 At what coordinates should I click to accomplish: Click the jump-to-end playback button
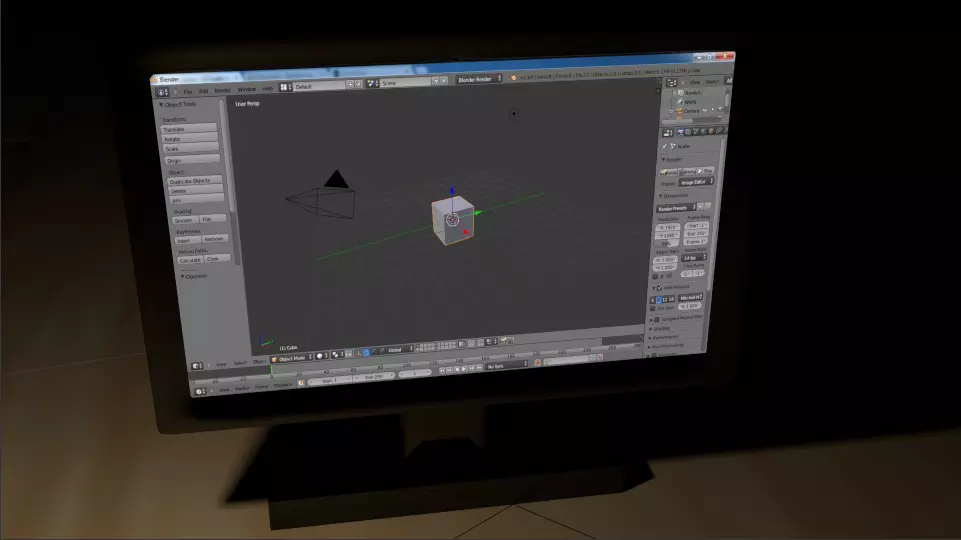[479, 367]
